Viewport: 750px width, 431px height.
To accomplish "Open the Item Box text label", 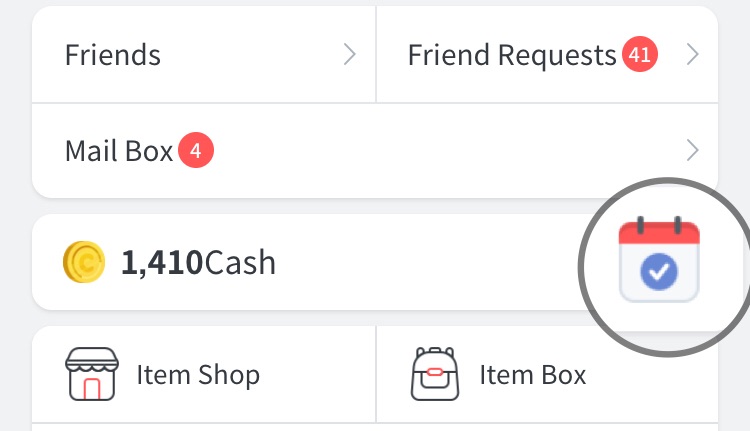I will 533,375.
